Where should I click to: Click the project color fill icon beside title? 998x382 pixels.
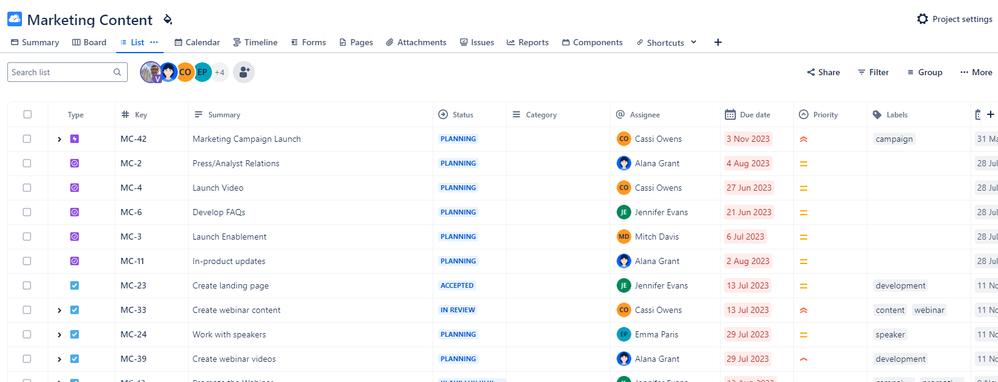[x=167, y=20]
